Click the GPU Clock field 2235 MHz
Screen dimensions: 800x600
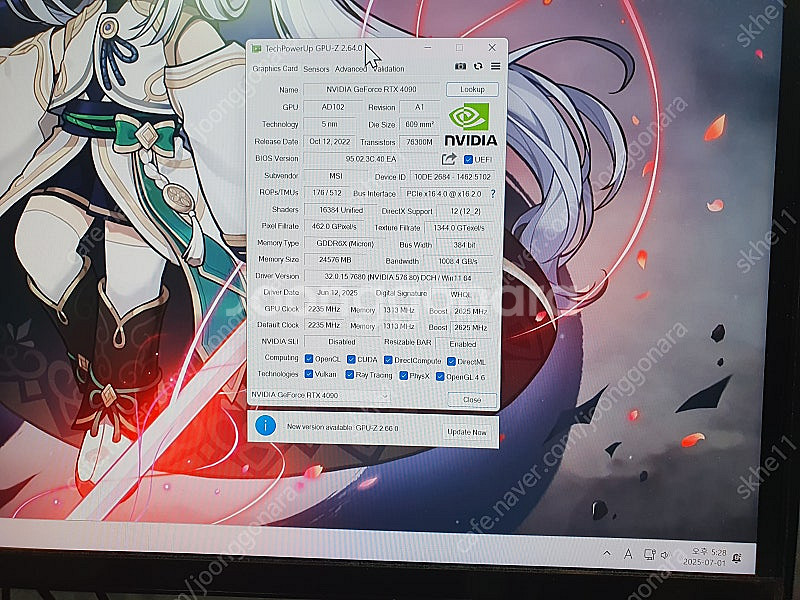click(324, 309)
